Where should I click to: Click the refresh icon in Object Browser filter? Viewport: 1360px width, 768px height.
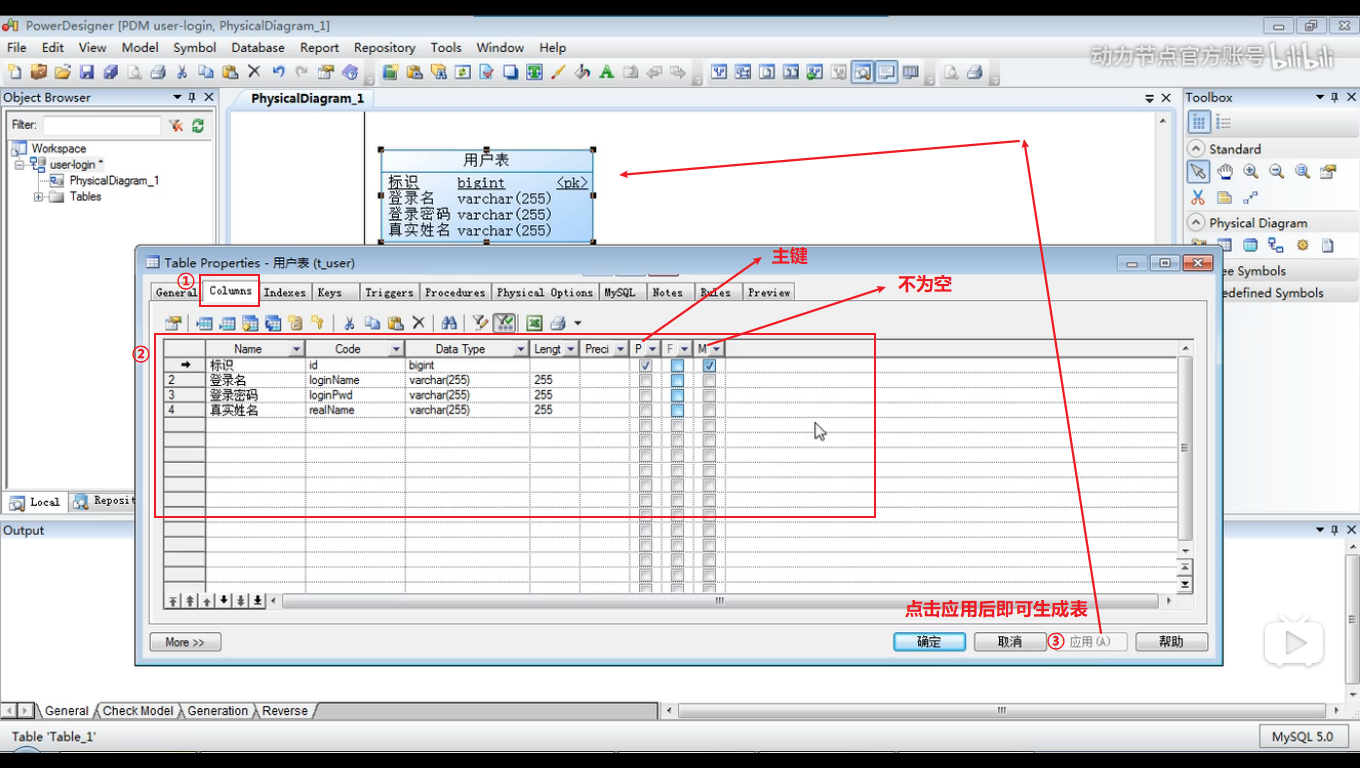click(x=198, y=125)
